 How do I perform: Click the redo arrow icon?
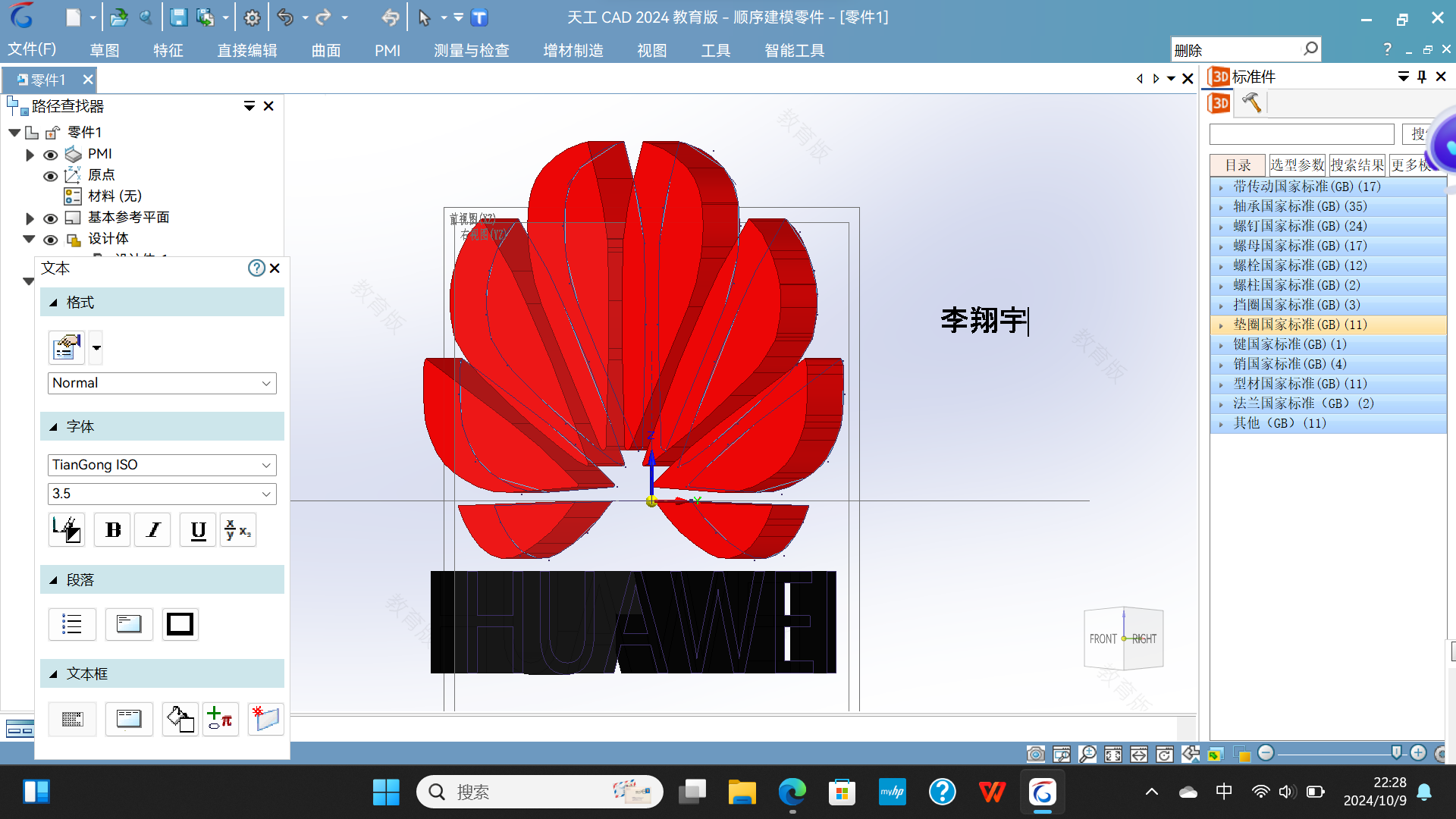[324, 17]
